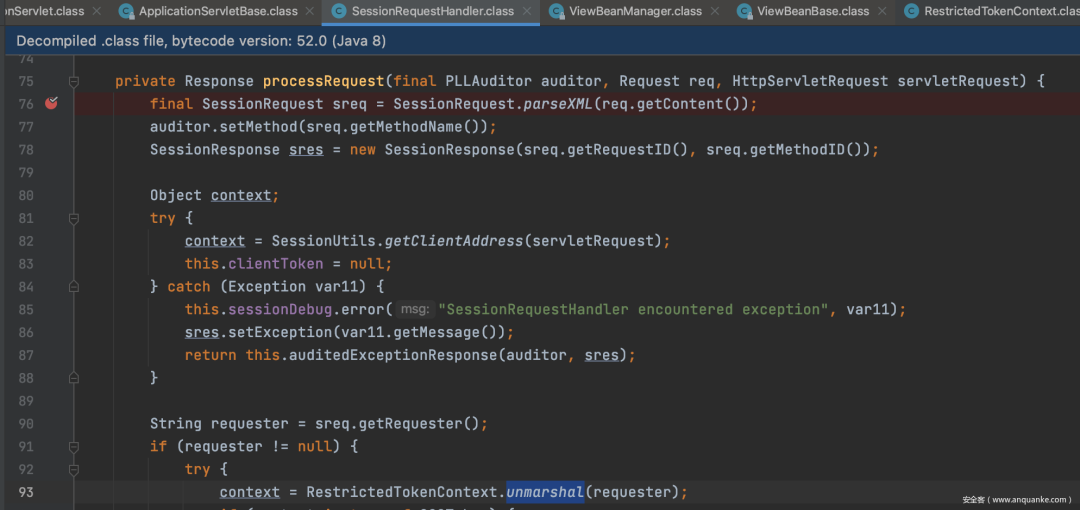Collapse the try block at line 92
The height and width of the screenshot is (510, 1080).
(x=74, y=469)
